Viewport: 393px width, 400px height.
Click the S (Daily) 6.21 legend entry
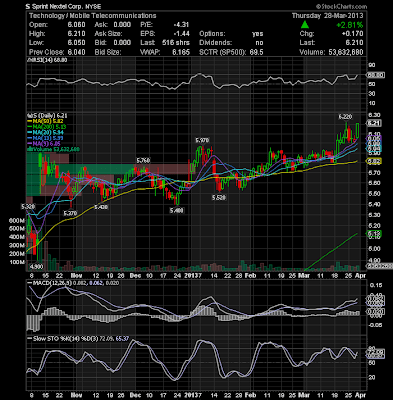click(47, 116)
